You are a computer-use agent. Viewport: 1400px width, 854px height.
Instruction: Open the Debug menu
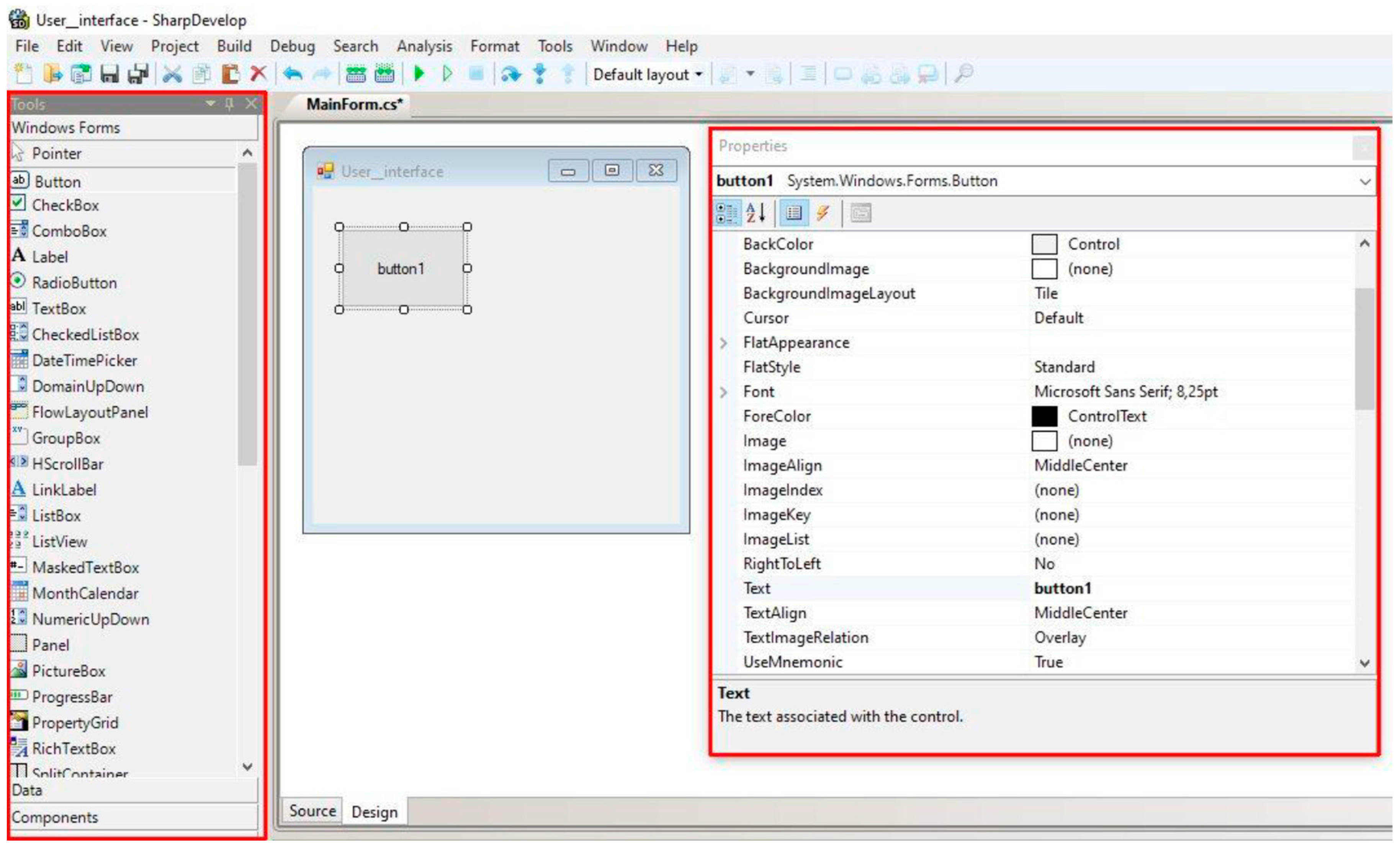pyautogui.click(x=292, y=46)
